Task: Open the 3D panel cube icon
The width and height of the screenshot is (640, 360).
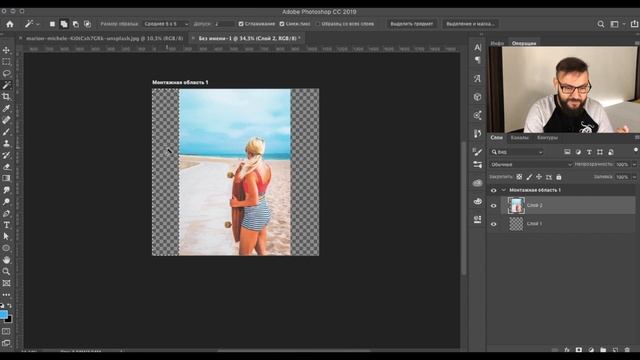Action: pos(477,97)
